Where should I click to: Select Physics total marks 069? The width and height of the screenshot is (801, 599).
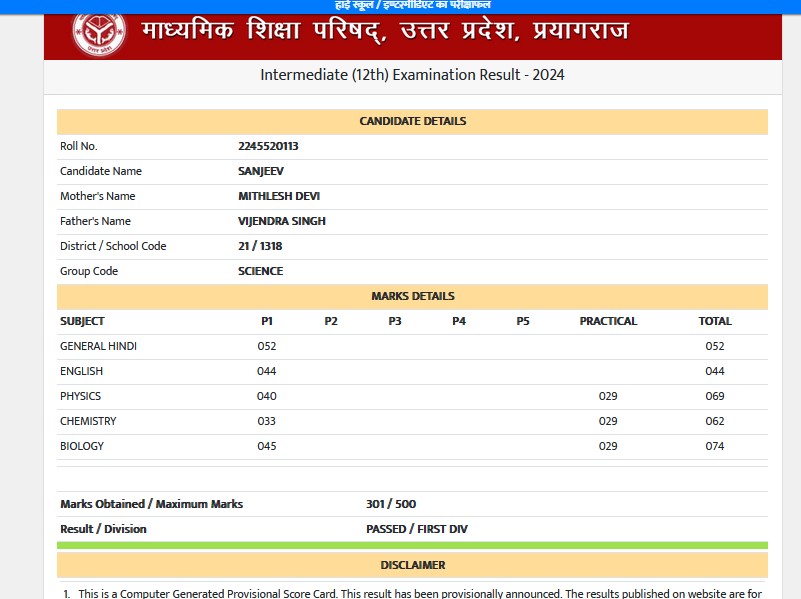coord(715,396)
